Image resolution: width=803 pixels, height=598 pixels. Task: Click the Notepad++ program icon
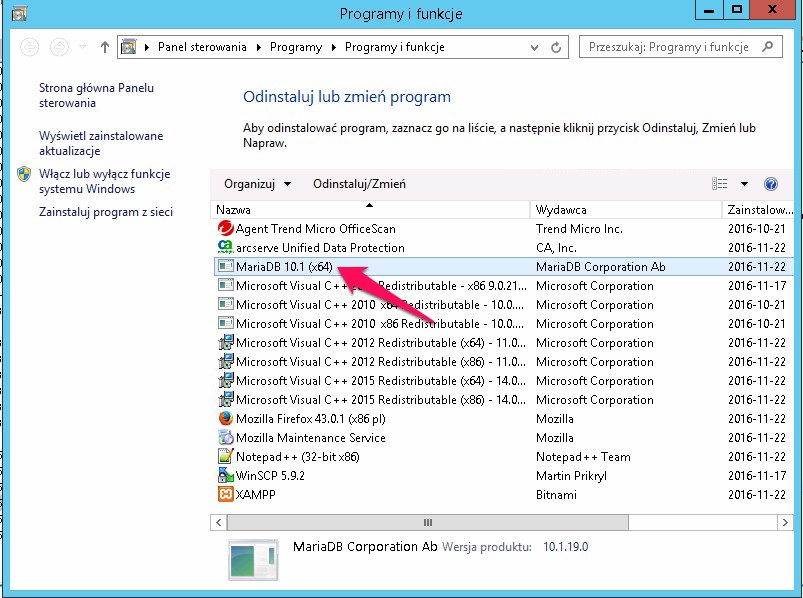point(225,457)
